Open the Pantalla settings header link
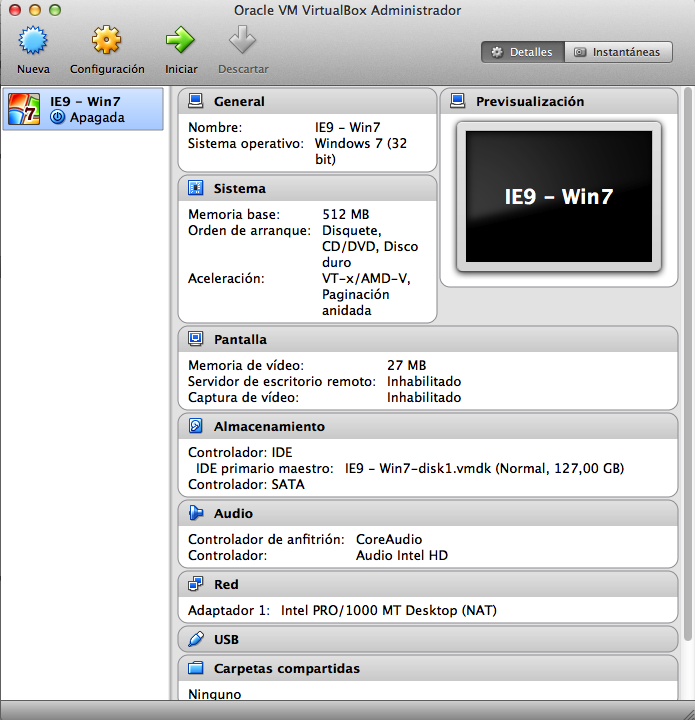Screen dimensions: 695x720 pos(240,339)
